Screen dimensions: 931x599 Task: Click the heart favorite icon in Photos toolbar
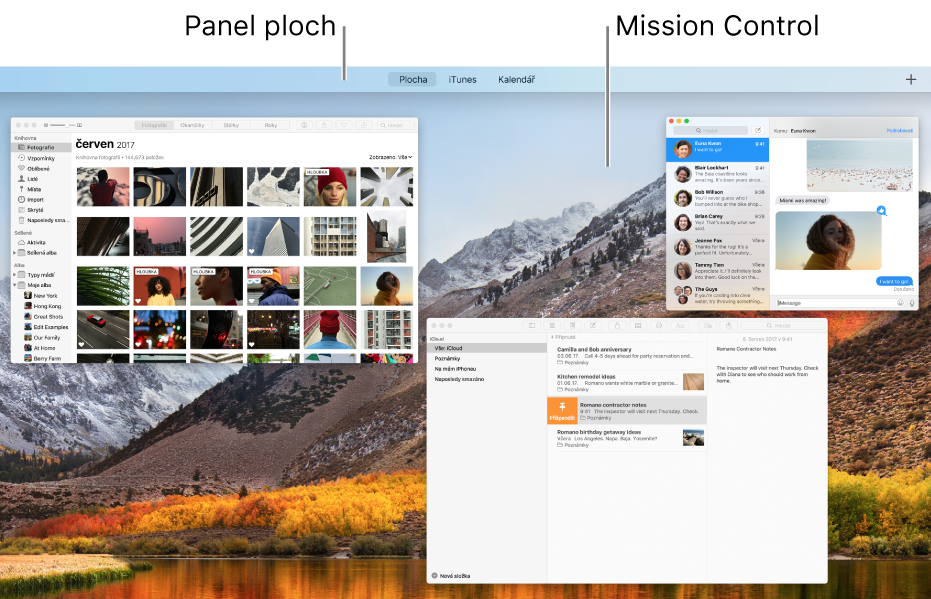(344, 125)
